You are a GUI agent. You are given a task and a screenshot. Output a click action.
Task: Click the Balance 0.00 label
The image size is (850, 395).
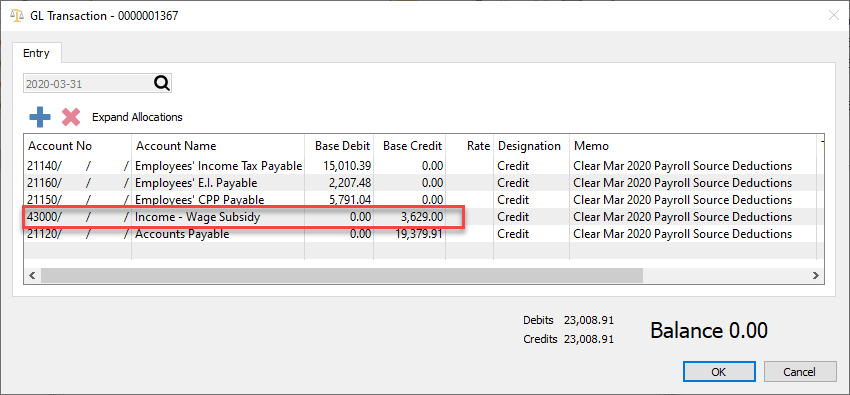click(x=709, y=330)
